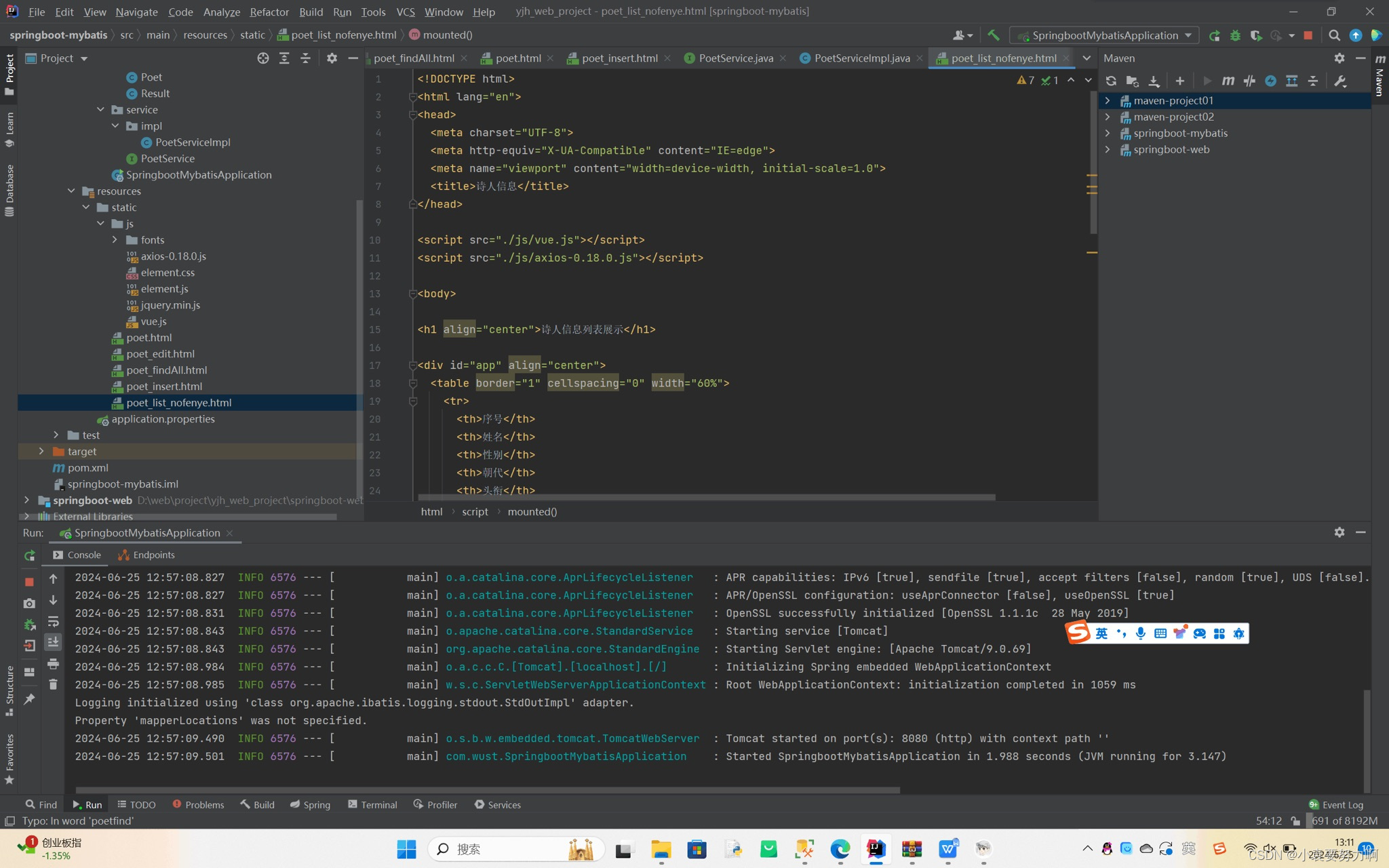Click the IDE update arrow icon
Screen dimensions: 1389x868
click(x=1356, y=35)
